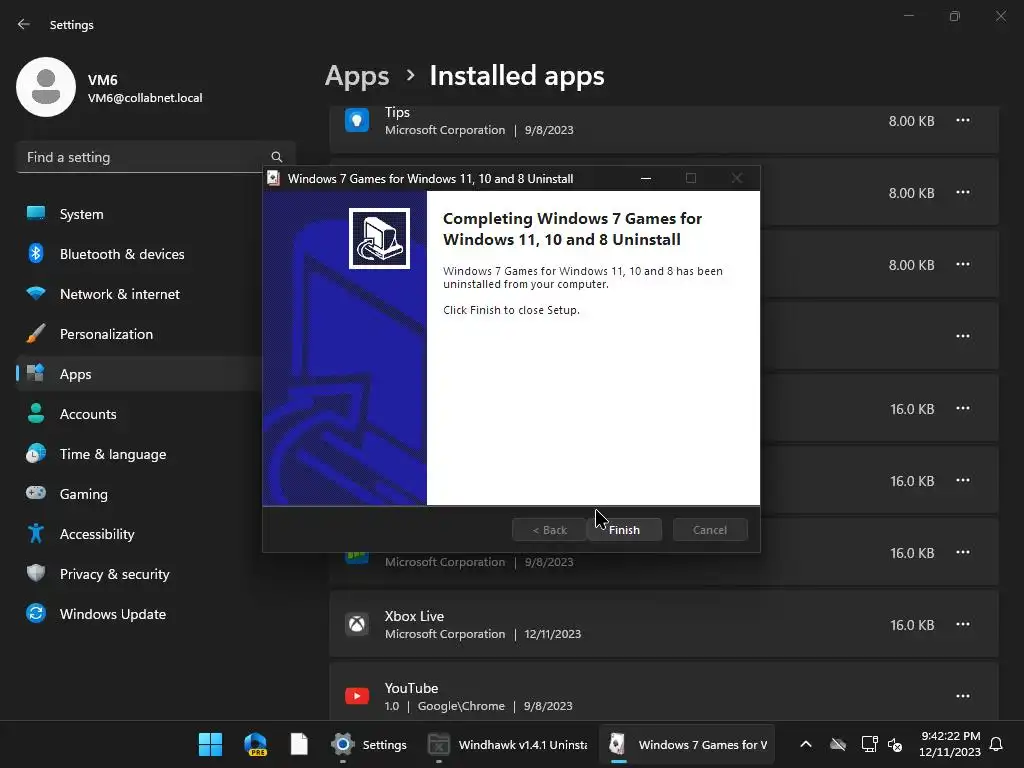Click the Tips app name
This screenshot has height=768, width=1024.
tap(397, 112)
